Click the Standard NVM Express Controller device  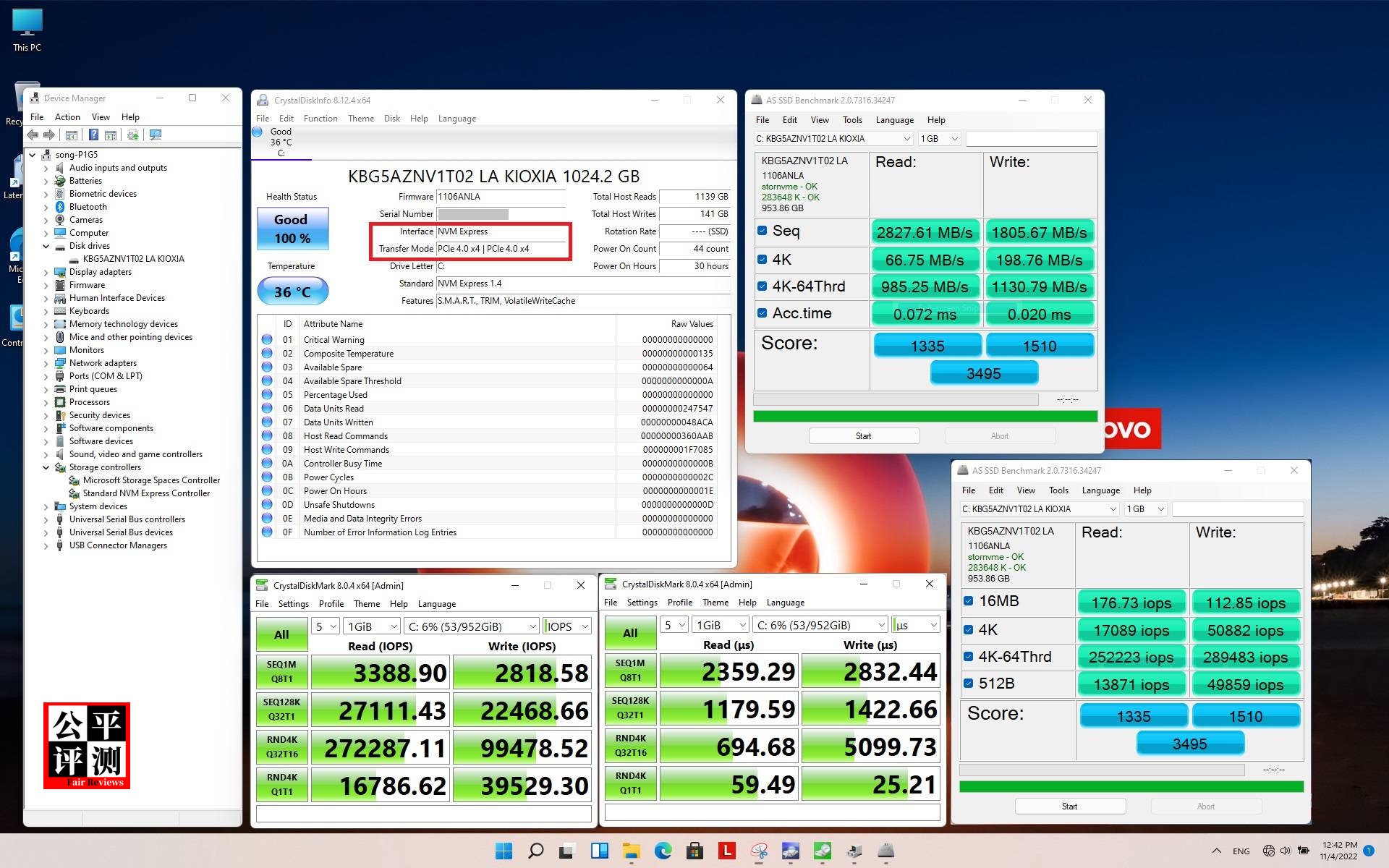tap(146, 493)
